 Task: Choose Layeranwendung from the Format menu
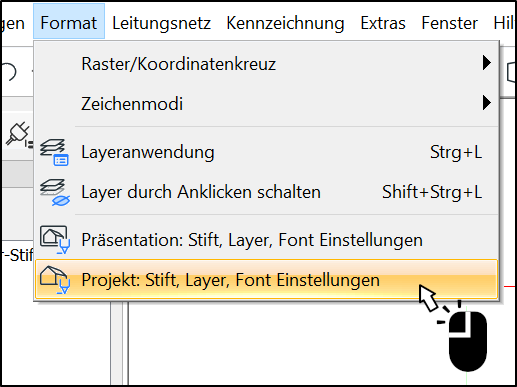click(266, 152)
